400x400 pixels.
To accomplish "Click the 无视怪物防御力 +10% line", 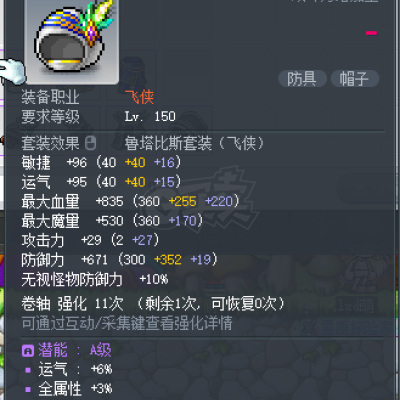I will [95, 279].
